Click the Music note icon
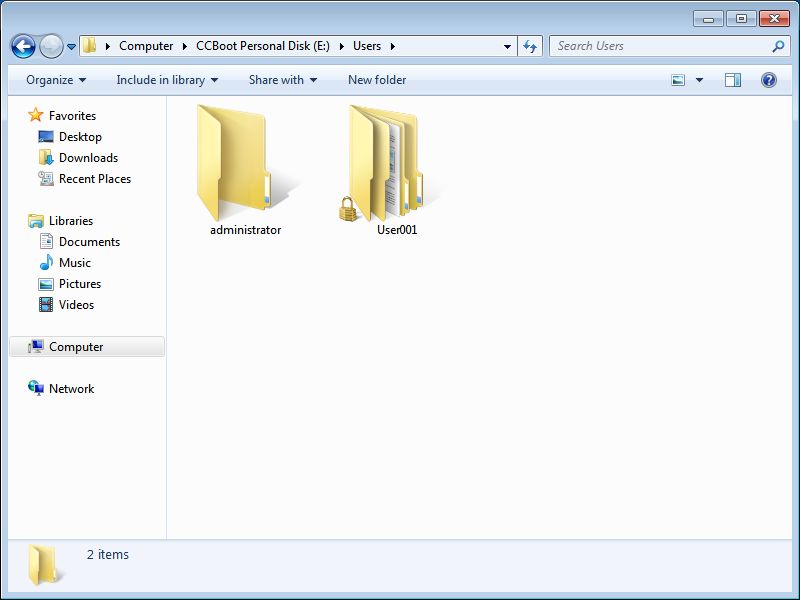The height and width of the screenshot is (600, 800). [46, 262]
